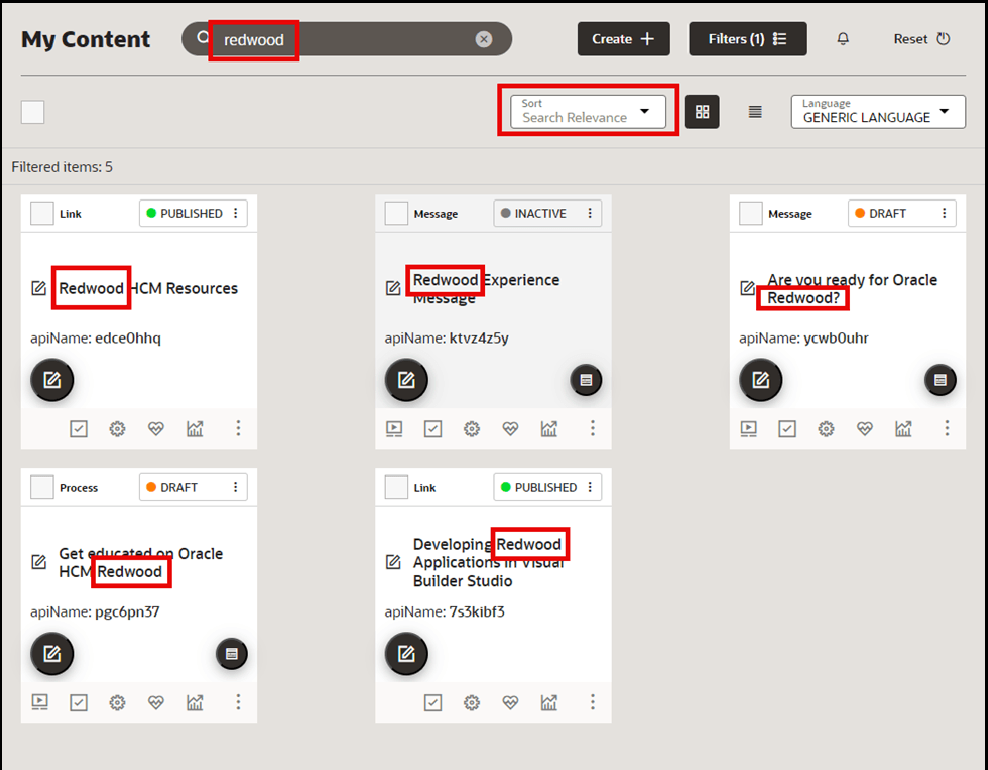Open bottom more-options menu on ktvz4z5y card
Screen dimensions: 988x770
[592, 428]
